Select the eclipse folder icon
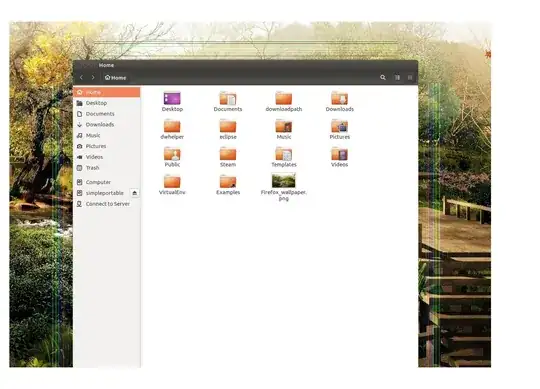The height and width of the screenshot is (389, 540). (x=228, y=126)
